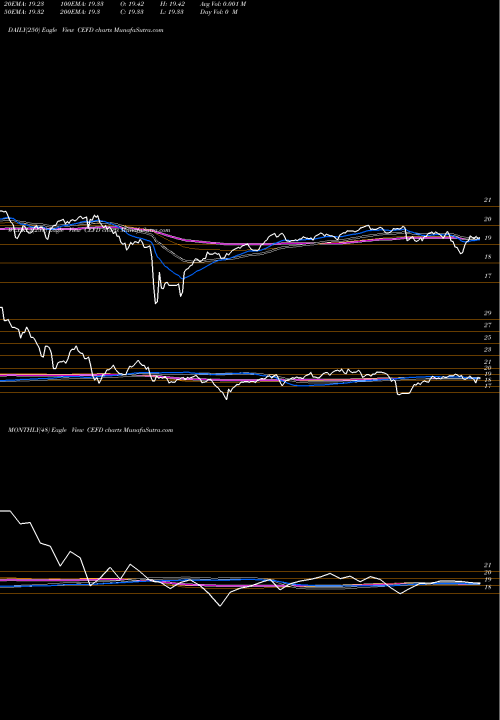500x720 pixels.
Task: Click the 18 axis label on the MONTHLY chart
Action: [487, 587]
